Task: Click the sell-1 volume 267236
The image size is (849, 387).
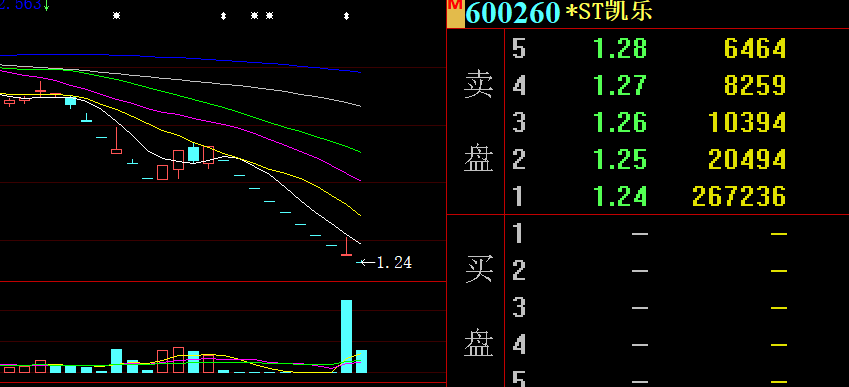Action: 739,196
